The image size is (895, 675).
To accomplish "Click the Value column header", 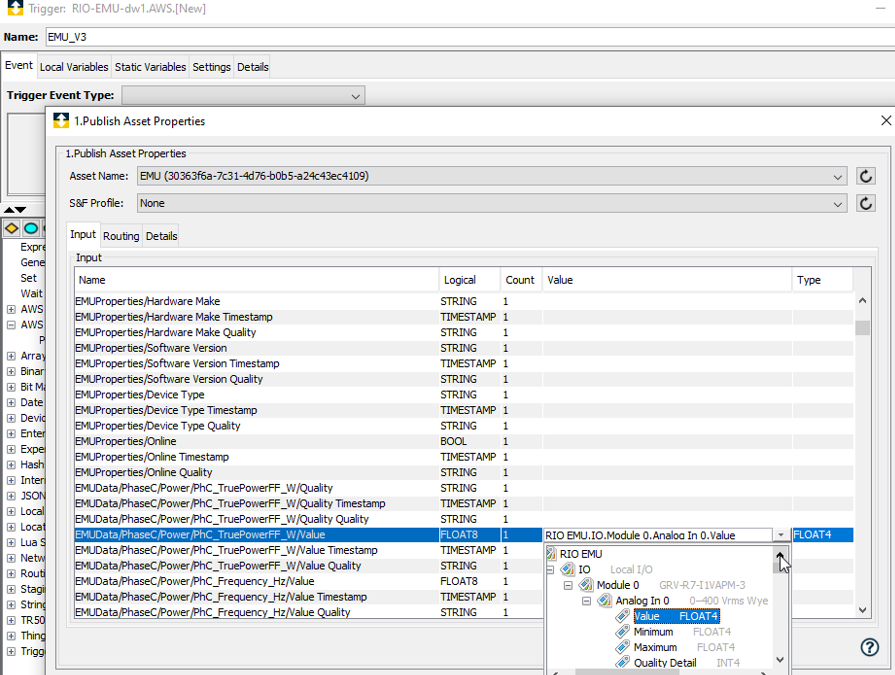I will tap(667, 280).
